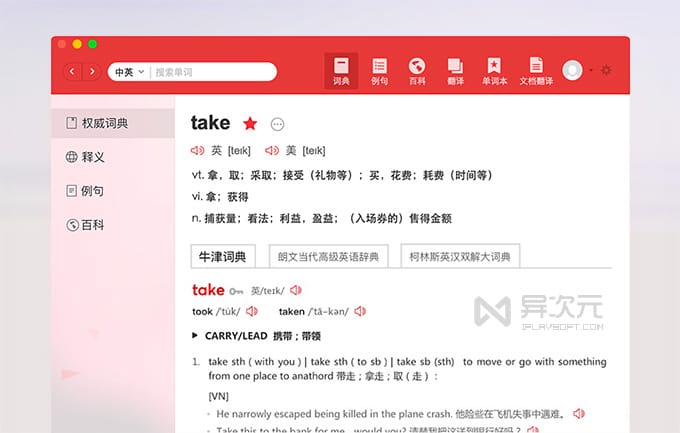Toggle the red favorite star for take

pyautogui.click(x=250, y=124)
